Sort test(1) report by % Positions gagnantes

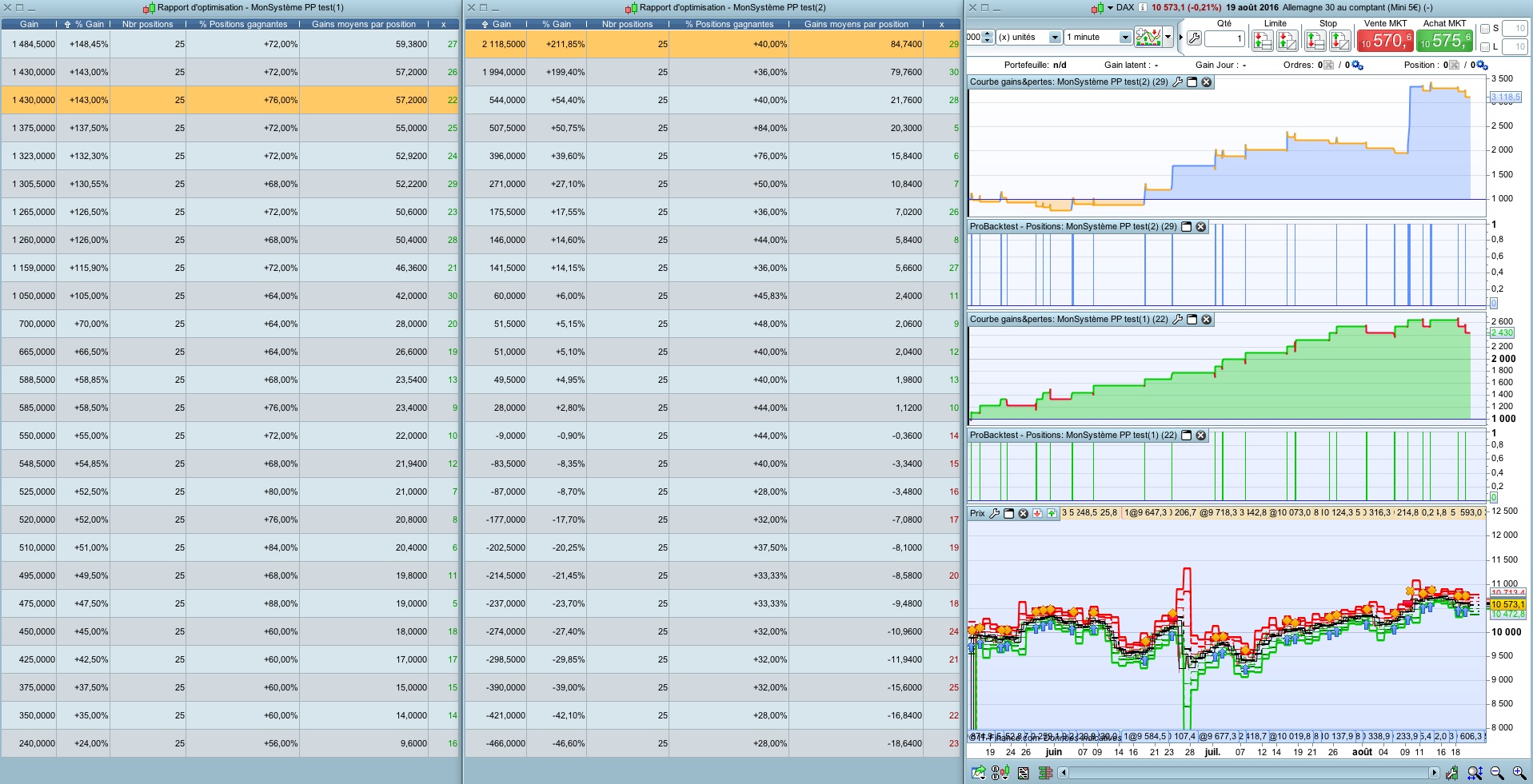243,24
